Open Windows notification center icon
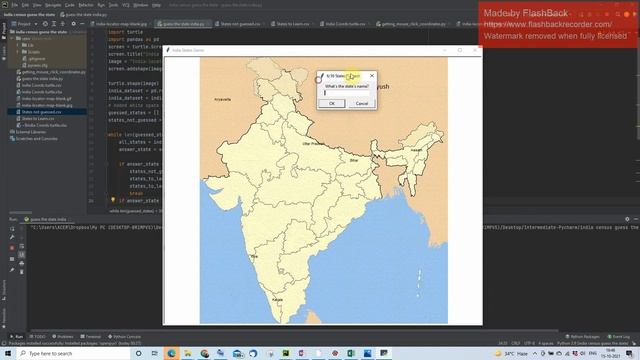640x360 pixels. (629, 353)
